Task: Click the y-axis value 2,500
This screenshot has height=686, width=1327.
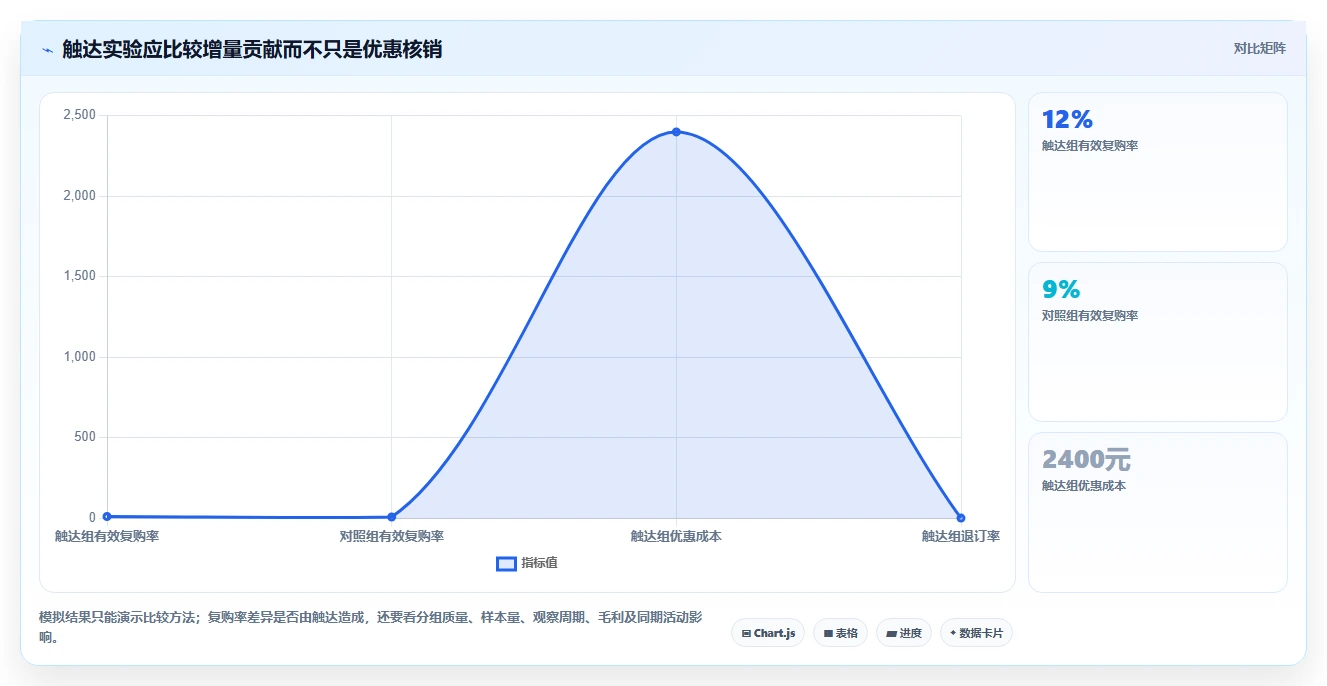Action: (79, 115)
